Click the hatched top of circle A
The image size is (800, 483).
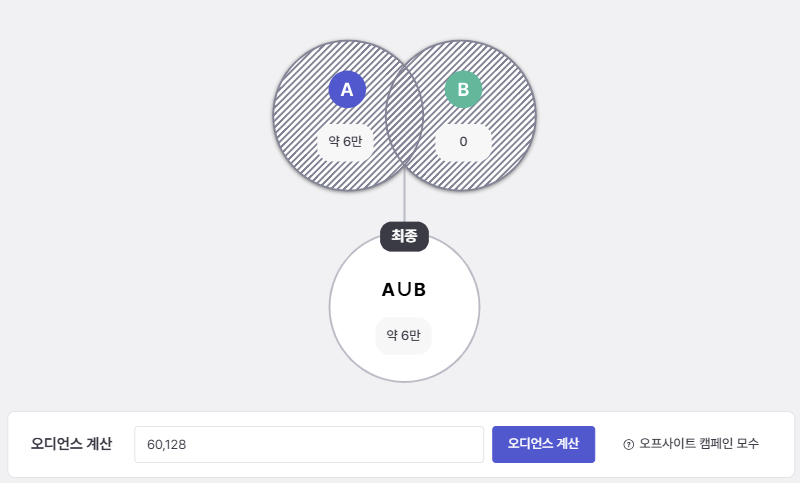[x=347, y=55]
